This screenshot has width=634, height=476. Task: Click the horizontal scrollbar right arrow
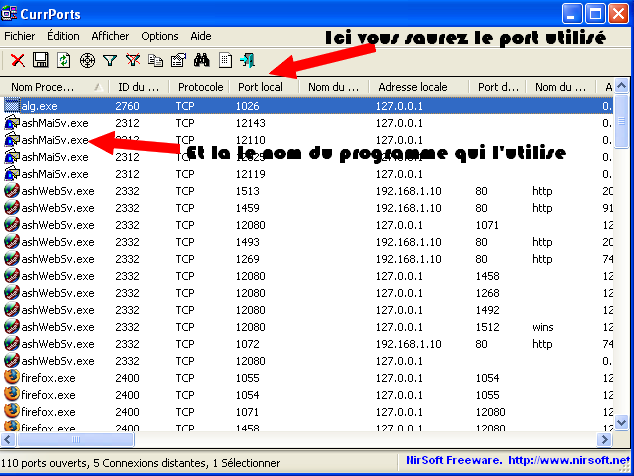point(604,439)
